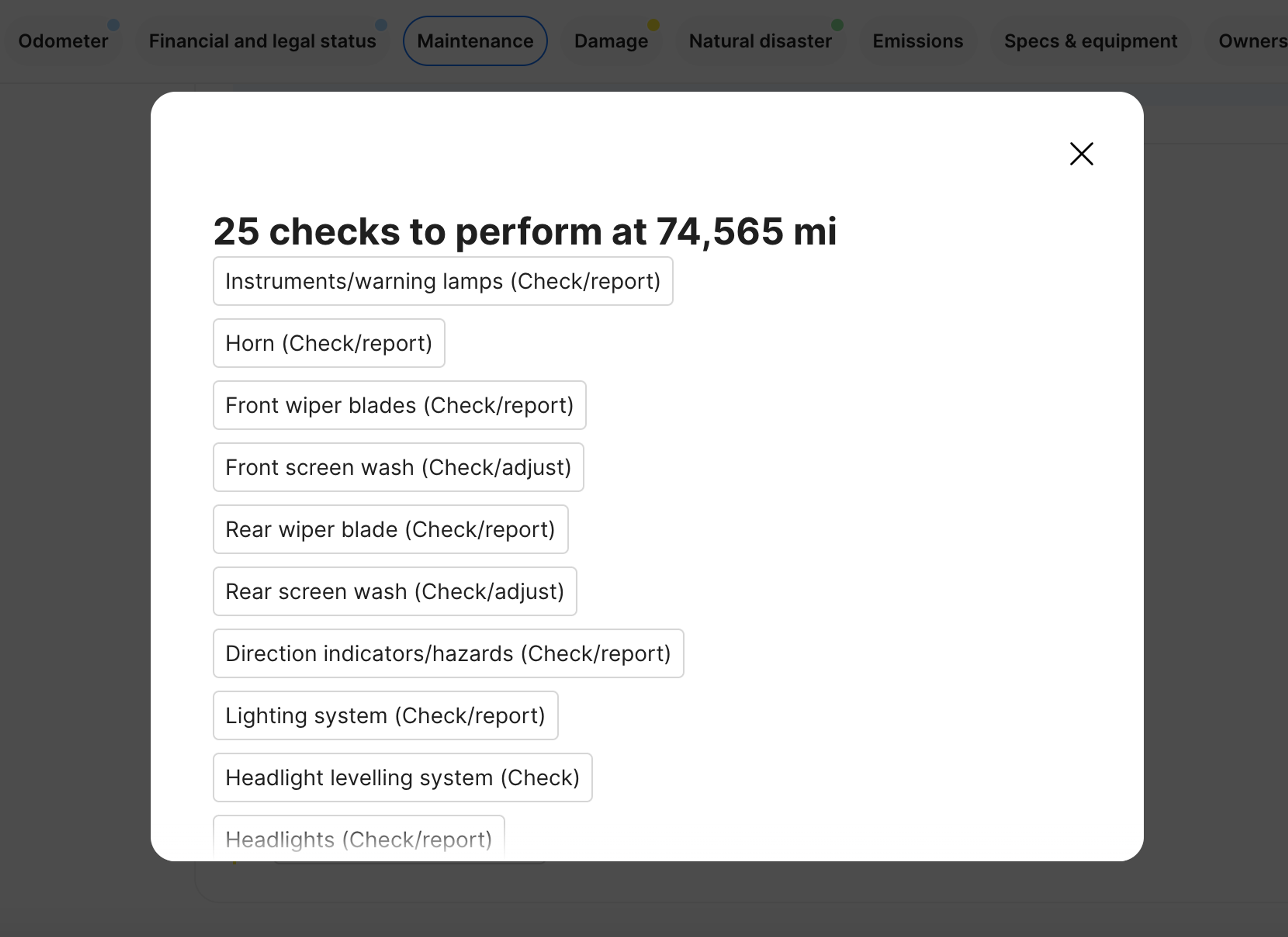Select Rear screen wash (Check/adjust)
Viewport: 1288px width, 937px height.
coord(395,591)
